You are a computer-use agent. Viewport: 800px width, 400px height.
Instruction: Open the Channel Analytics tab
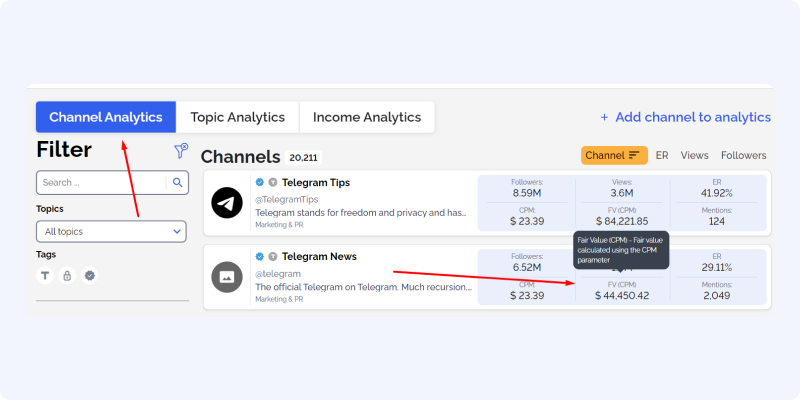(x=106, y=117)
